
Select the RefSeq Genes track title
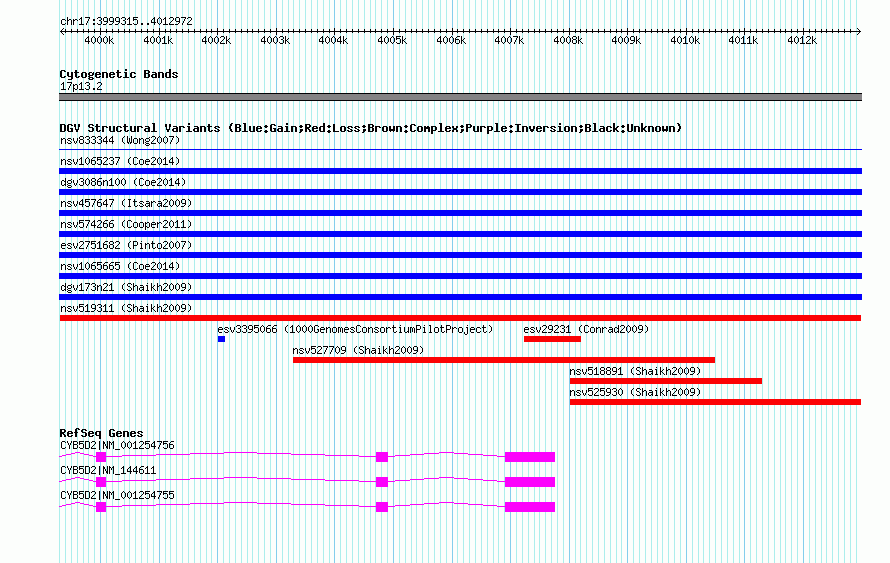tap(101, 433)
